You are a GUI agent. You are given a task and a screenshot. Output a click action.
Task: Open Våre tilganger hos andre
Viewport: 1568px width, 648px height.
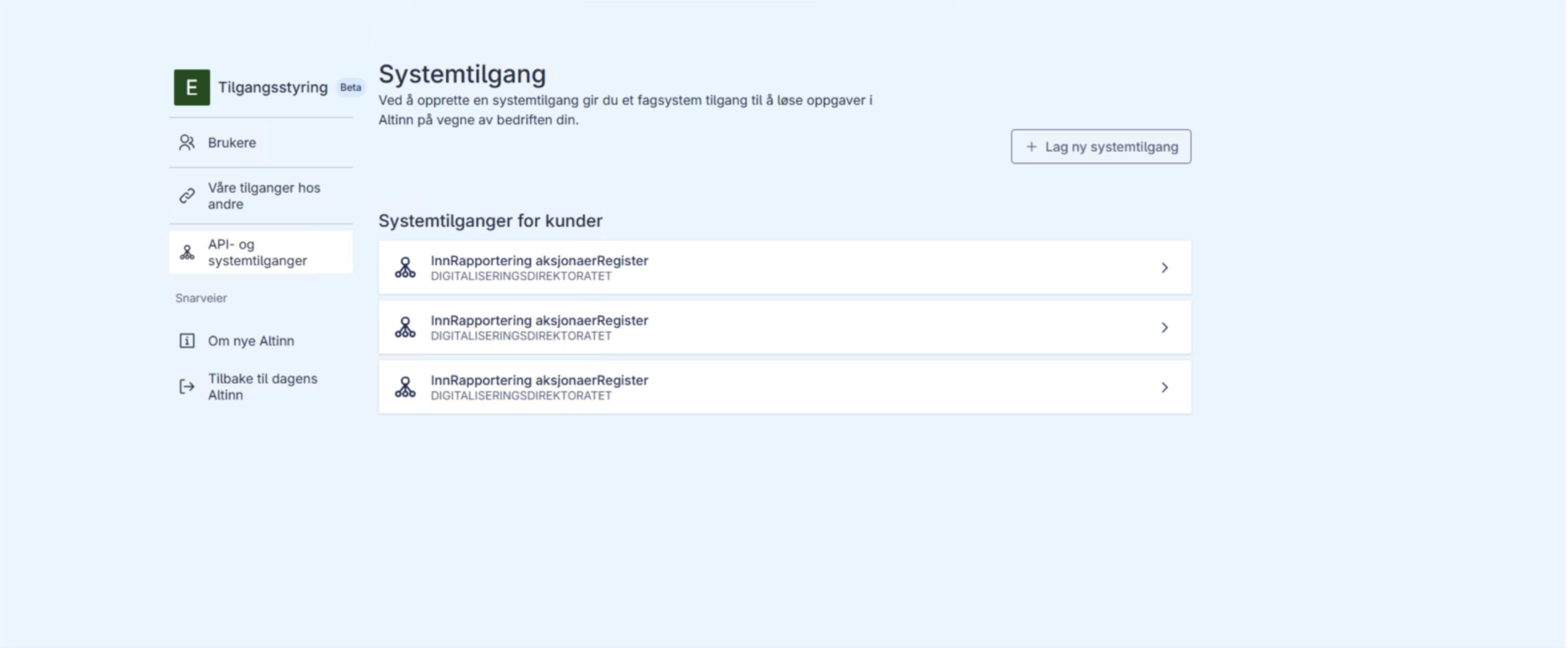(x=264, y=196)
